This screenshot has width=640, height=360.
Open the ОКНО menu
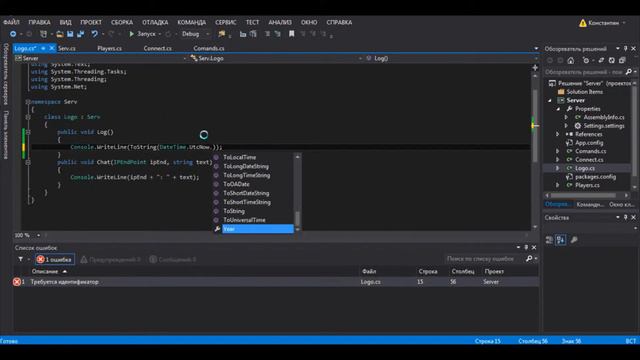point(309,22)
